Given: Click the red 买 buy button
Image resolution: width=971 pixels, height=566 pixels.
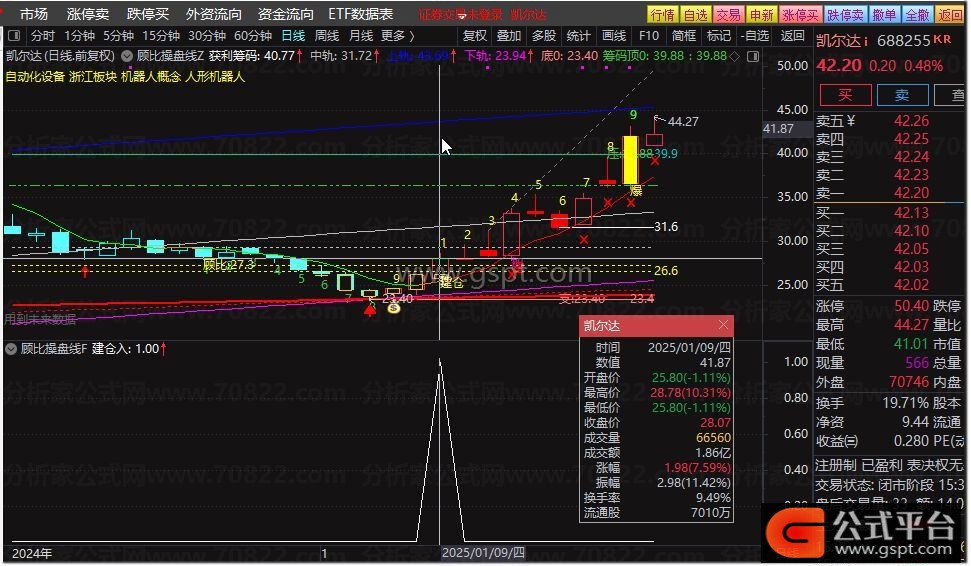Looking at the screenshot, I should point(845,95).
